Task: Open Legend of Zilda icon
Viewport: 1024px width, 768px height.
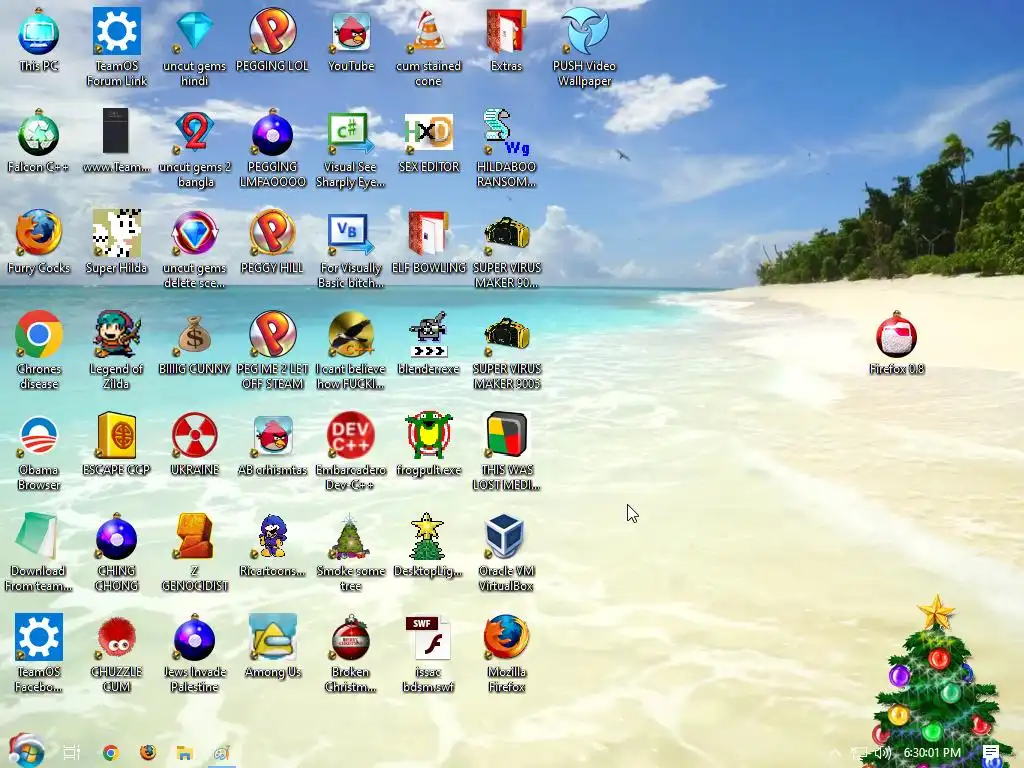Action: (116, 350)
